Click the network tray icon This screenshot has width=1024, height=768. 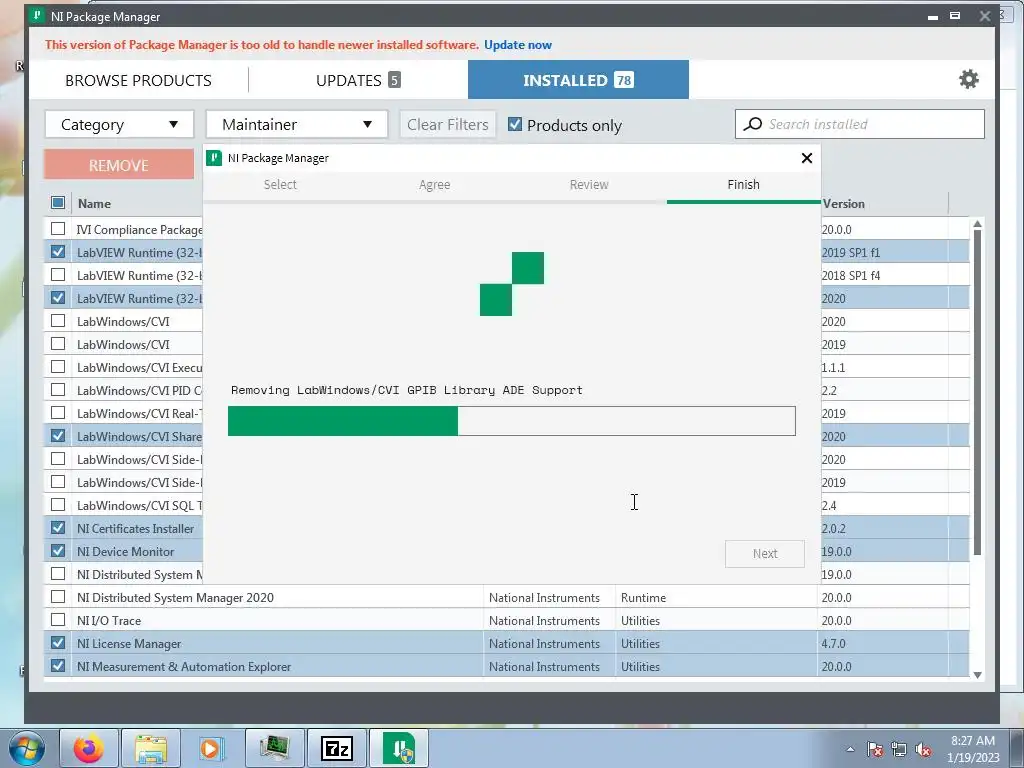(x=899, y=749)
